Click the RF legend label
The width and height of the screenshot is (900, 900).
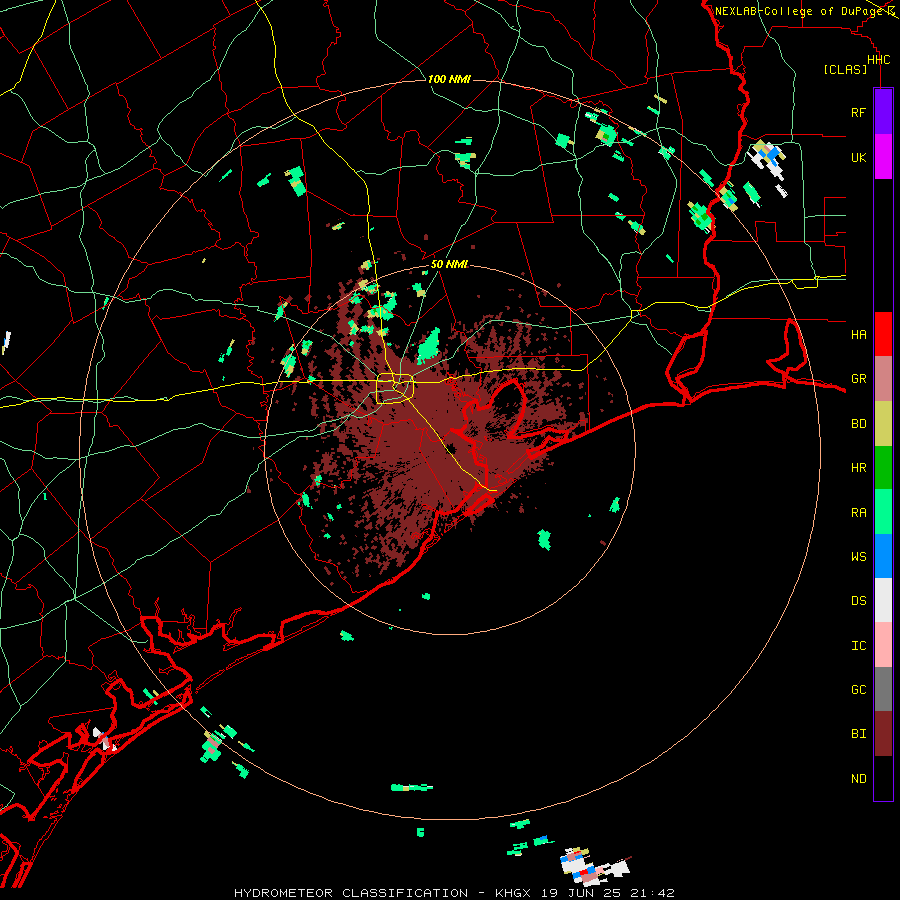(x=858, y=112)
